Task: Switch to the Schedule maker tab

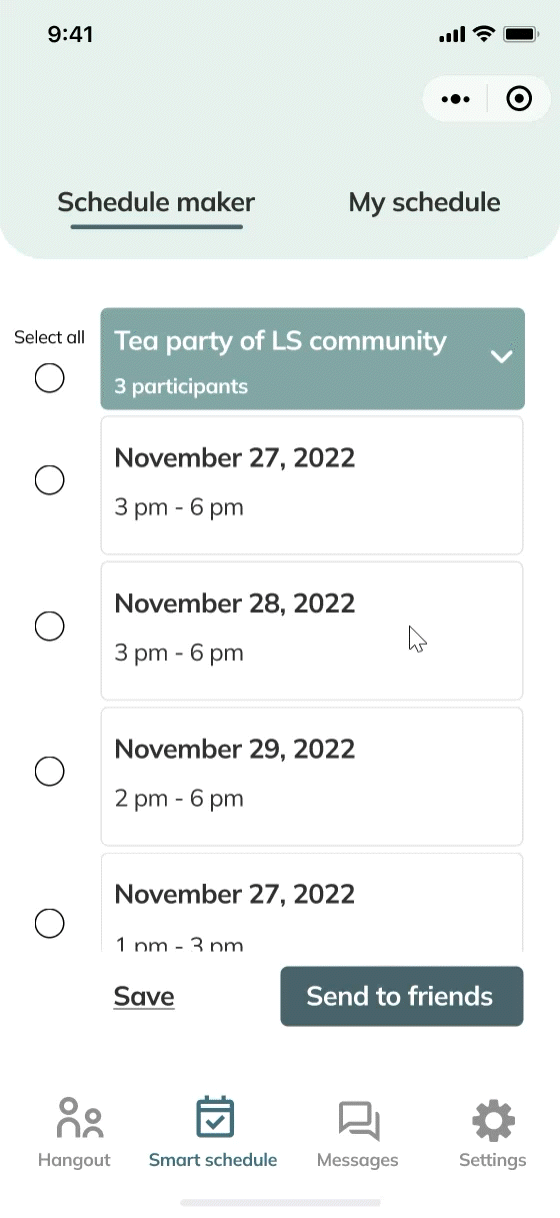Action: click(156, 202)
